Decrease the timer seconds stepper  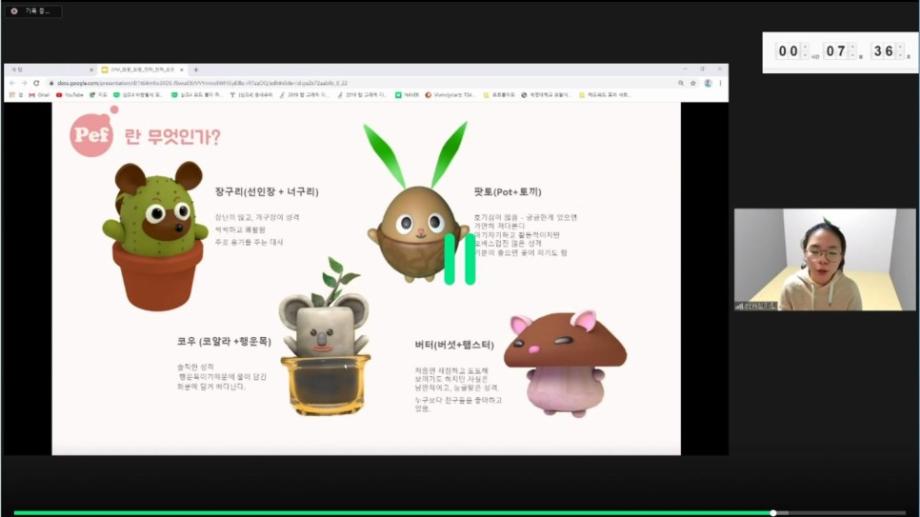(901, 57)
